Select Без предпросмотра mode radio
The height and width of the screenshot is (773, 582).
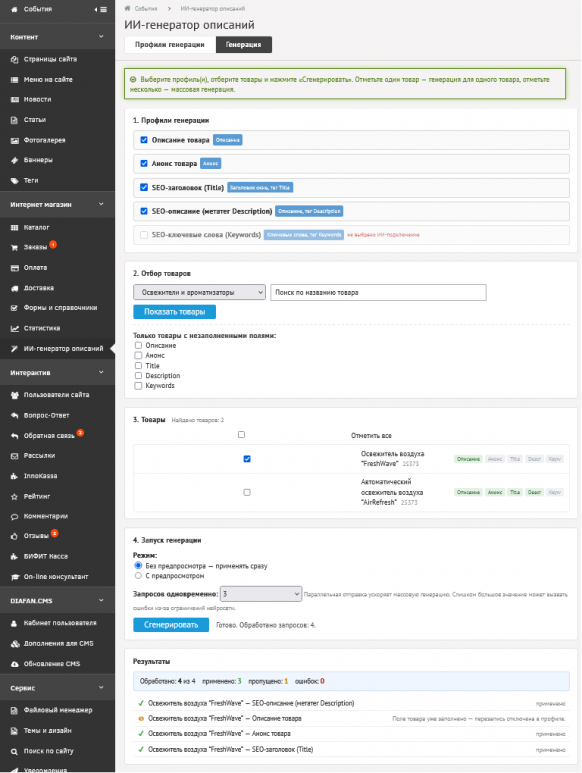click(x=138, y=566)
